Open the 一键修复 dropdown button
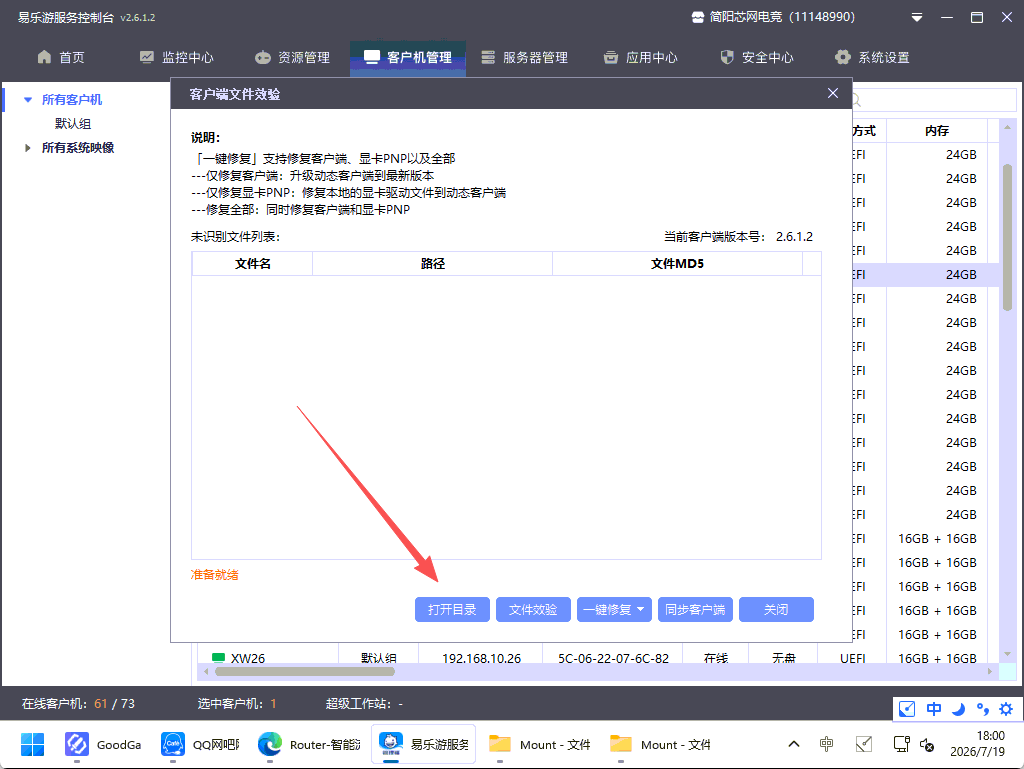 [614, 610]
